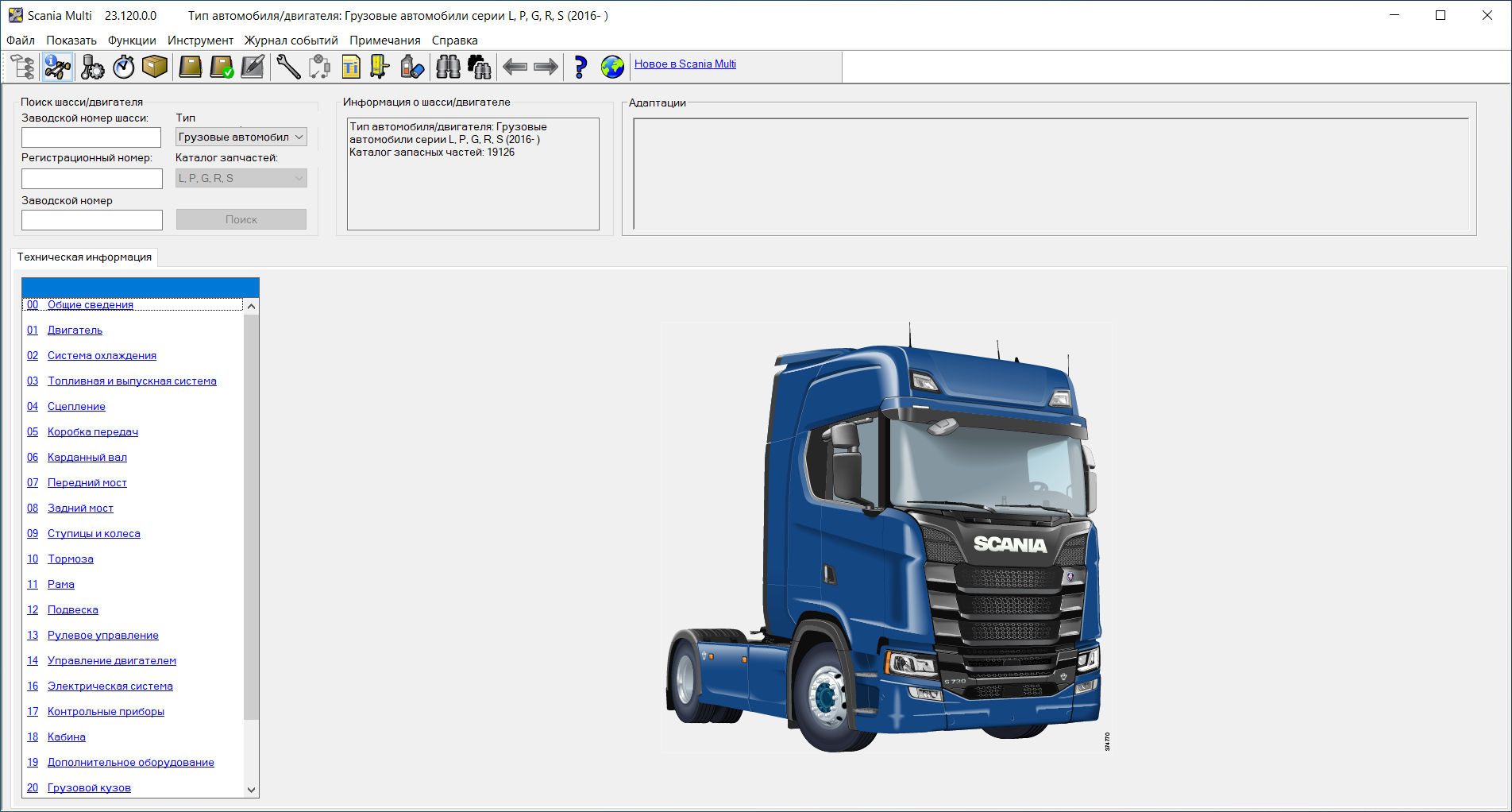Click the wrench tool icon
This screenshot has width=1512, height=812.
[x=288, y=67]
